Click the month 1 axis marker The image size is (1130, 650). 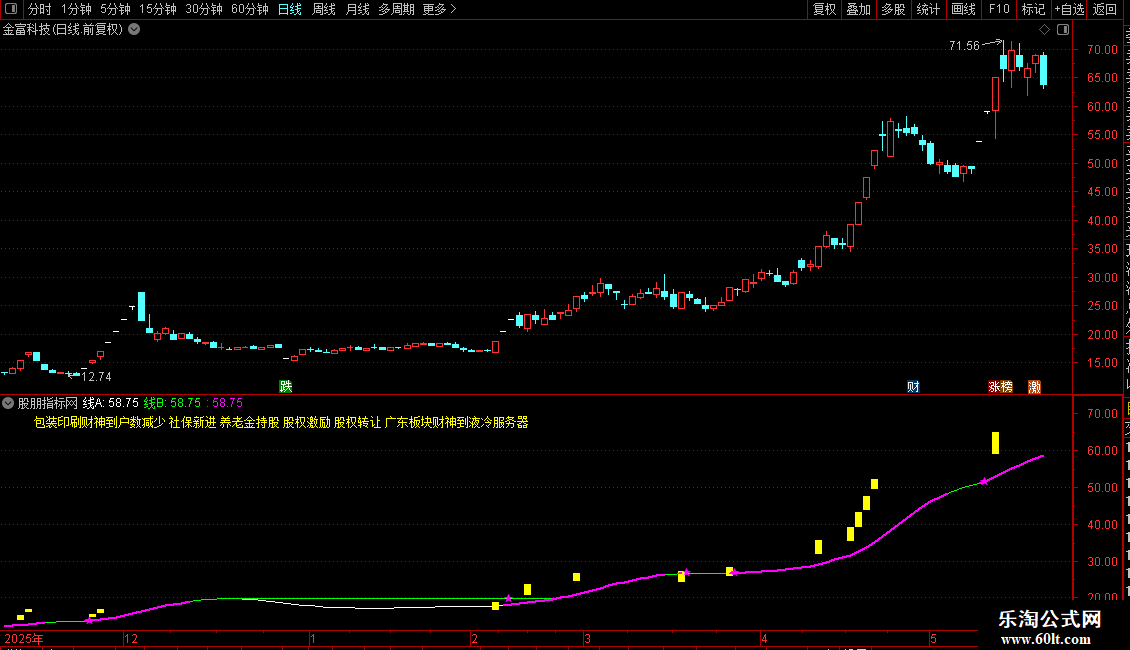tap(313, 638)
